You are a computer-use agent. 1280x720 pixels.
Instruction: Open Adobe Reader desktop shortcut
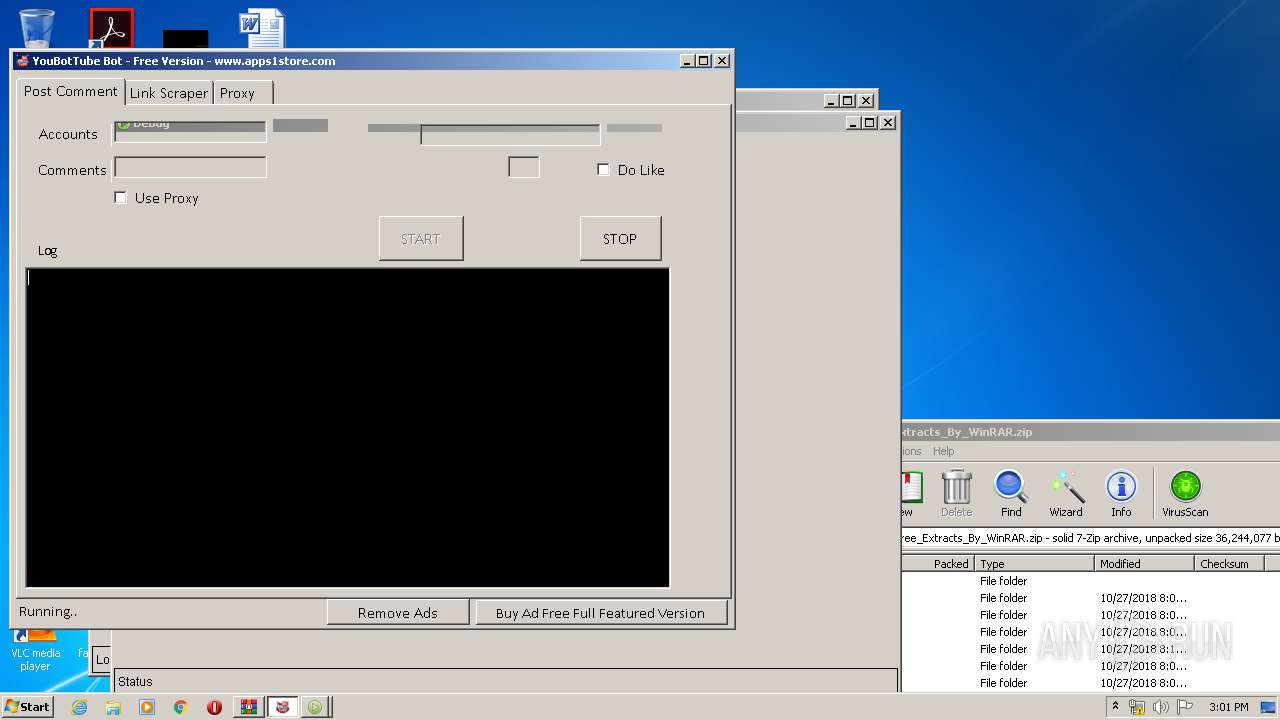coord(111,28)
